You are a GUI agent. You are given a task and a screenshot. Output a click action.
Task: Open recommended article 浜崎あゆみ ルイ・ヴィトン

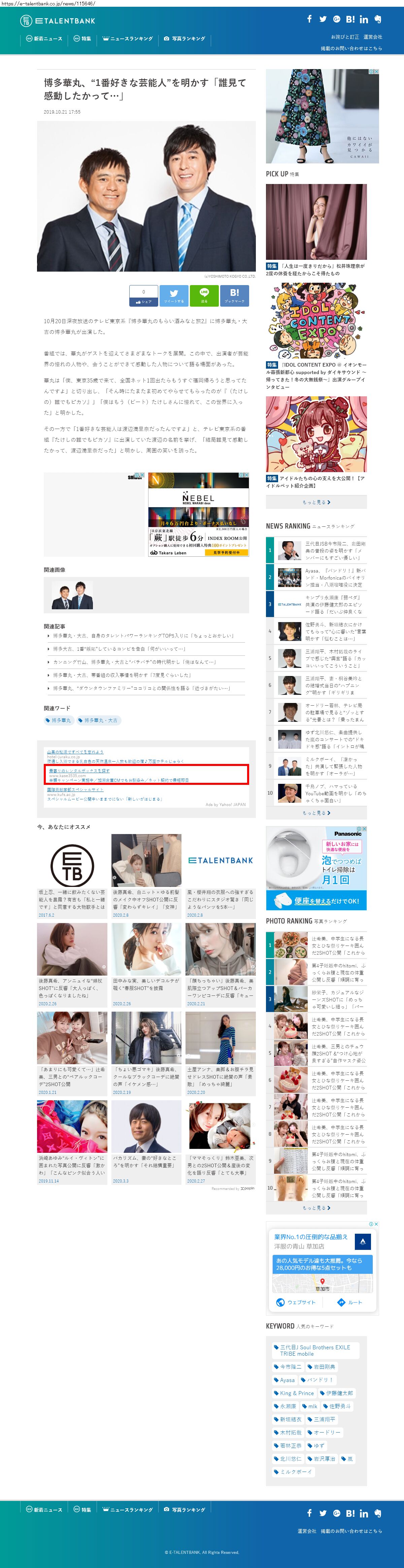72,1142
